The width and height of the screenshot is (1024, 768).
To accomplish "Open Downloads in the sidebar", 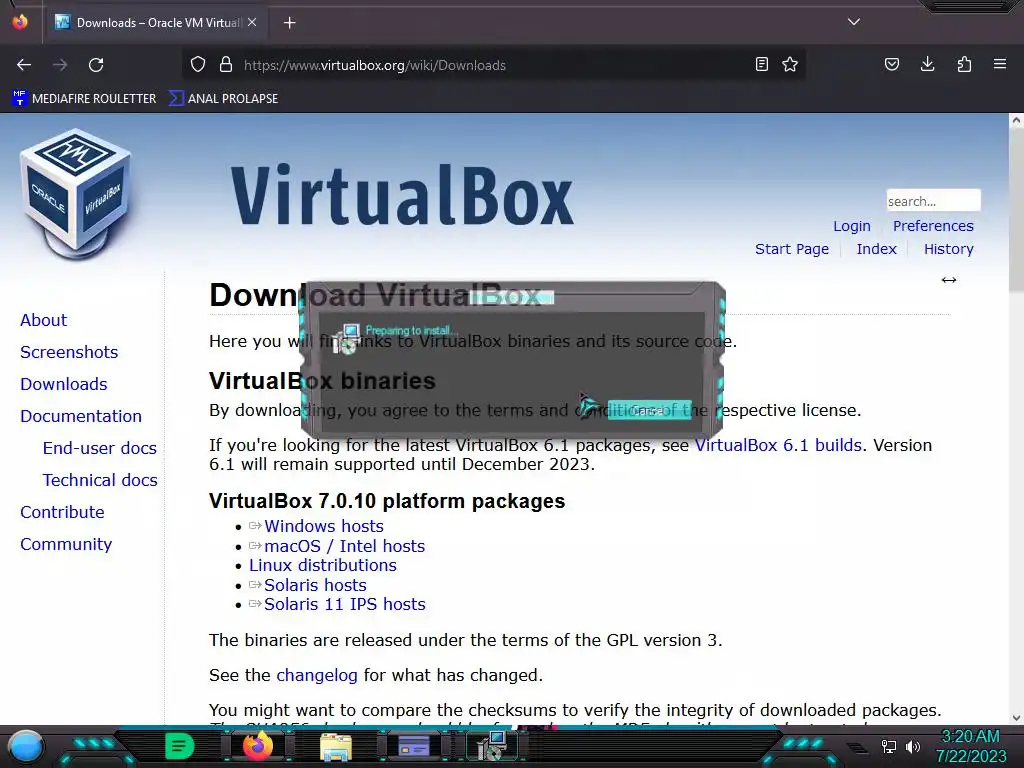I will tap(64, 385).
